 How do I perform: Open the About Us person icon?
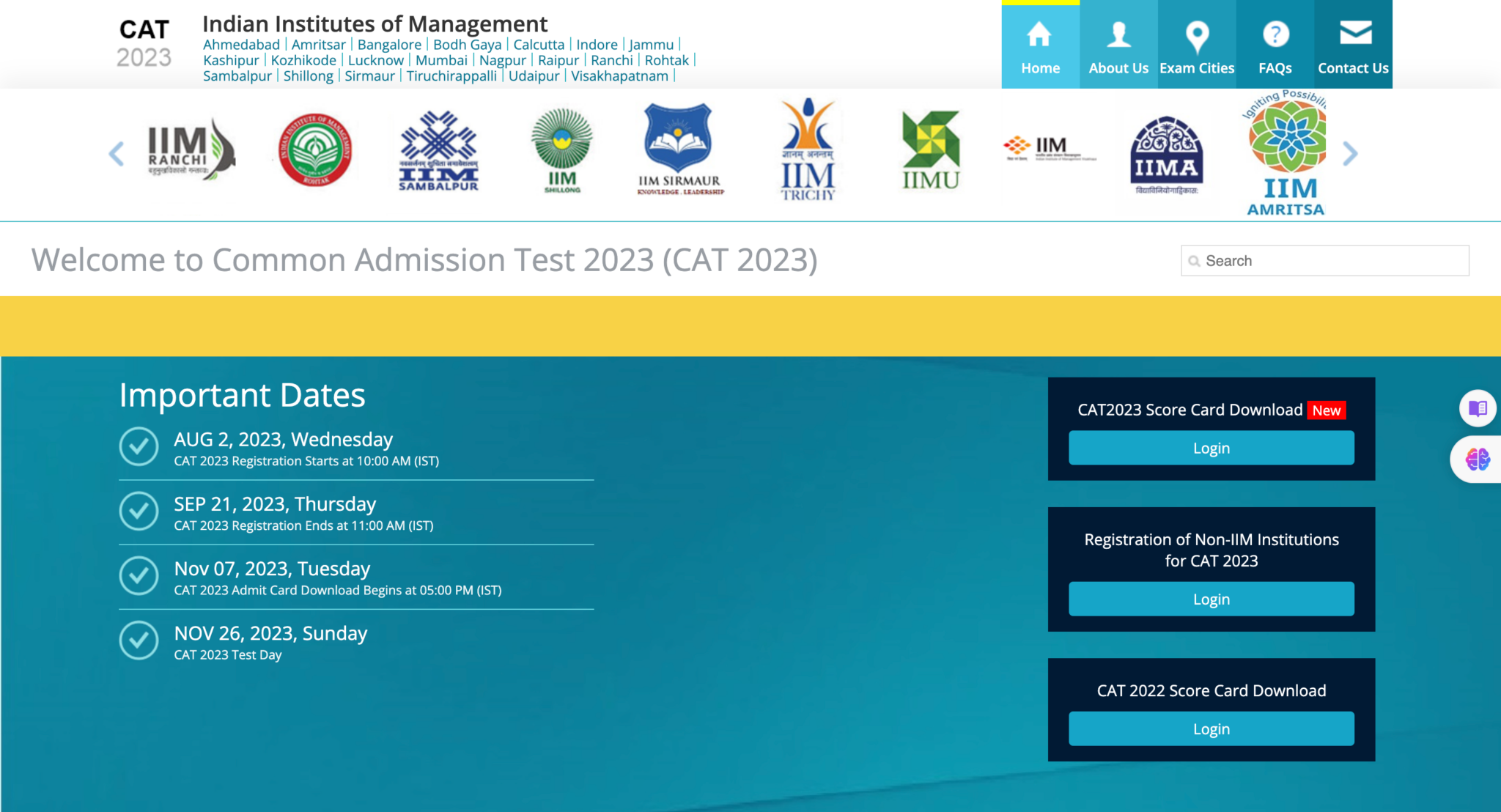[1118, 34]
